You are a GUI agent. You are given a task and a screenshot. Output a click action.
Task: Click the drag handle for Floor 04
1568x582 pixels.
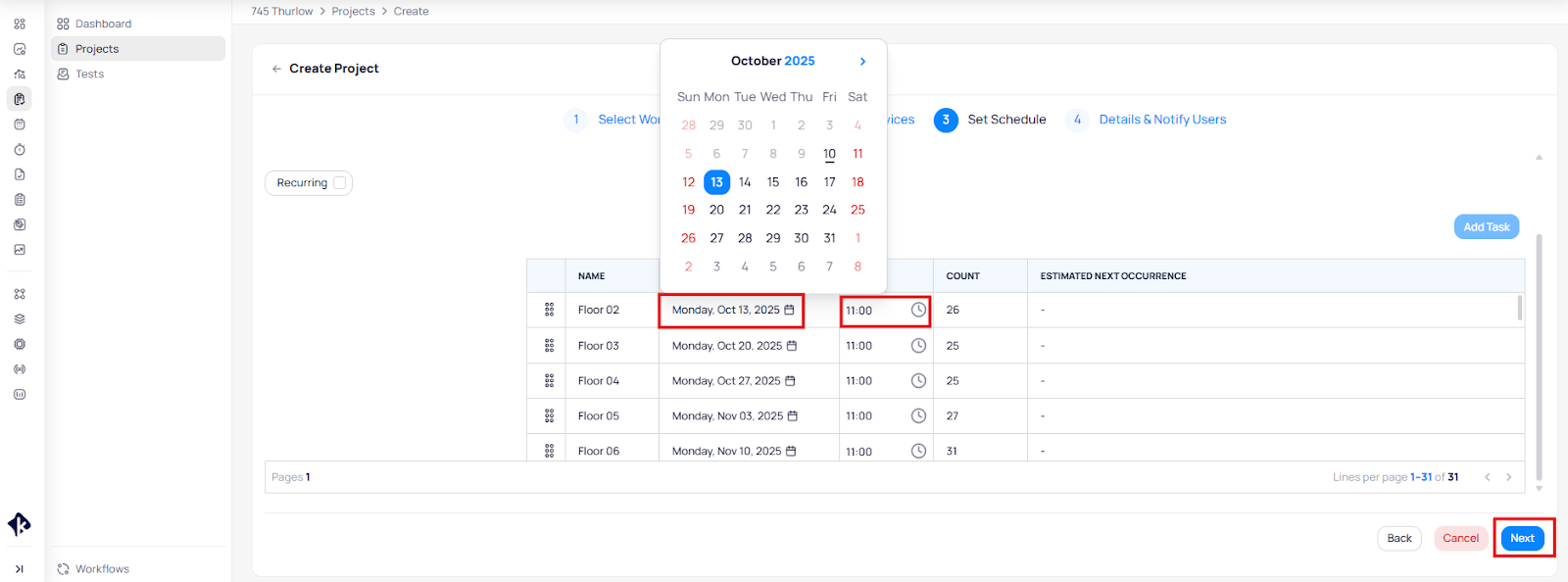(x=549, y=381)
